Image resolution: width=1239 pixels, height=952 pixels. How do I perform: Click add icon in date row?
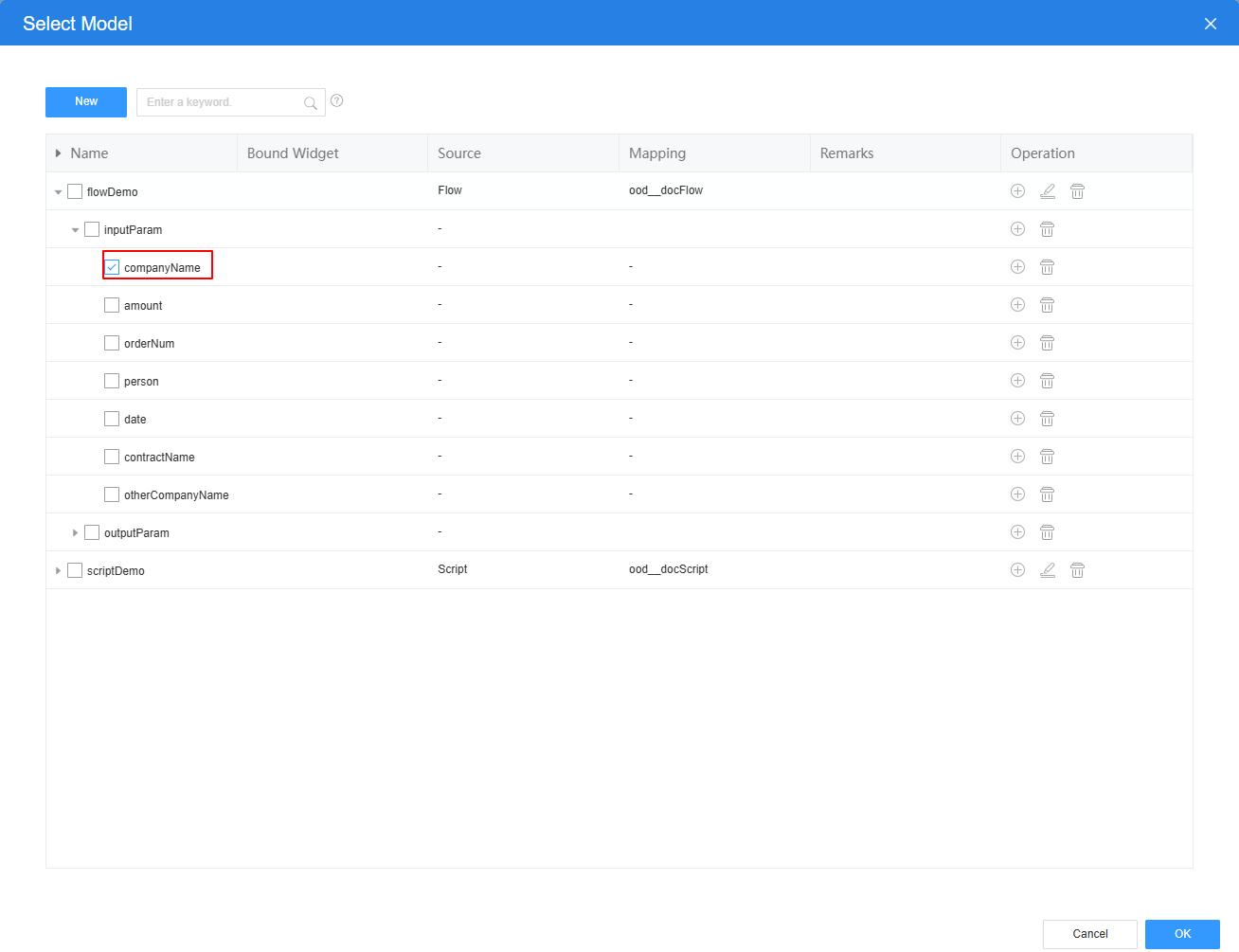(1017, 418)
